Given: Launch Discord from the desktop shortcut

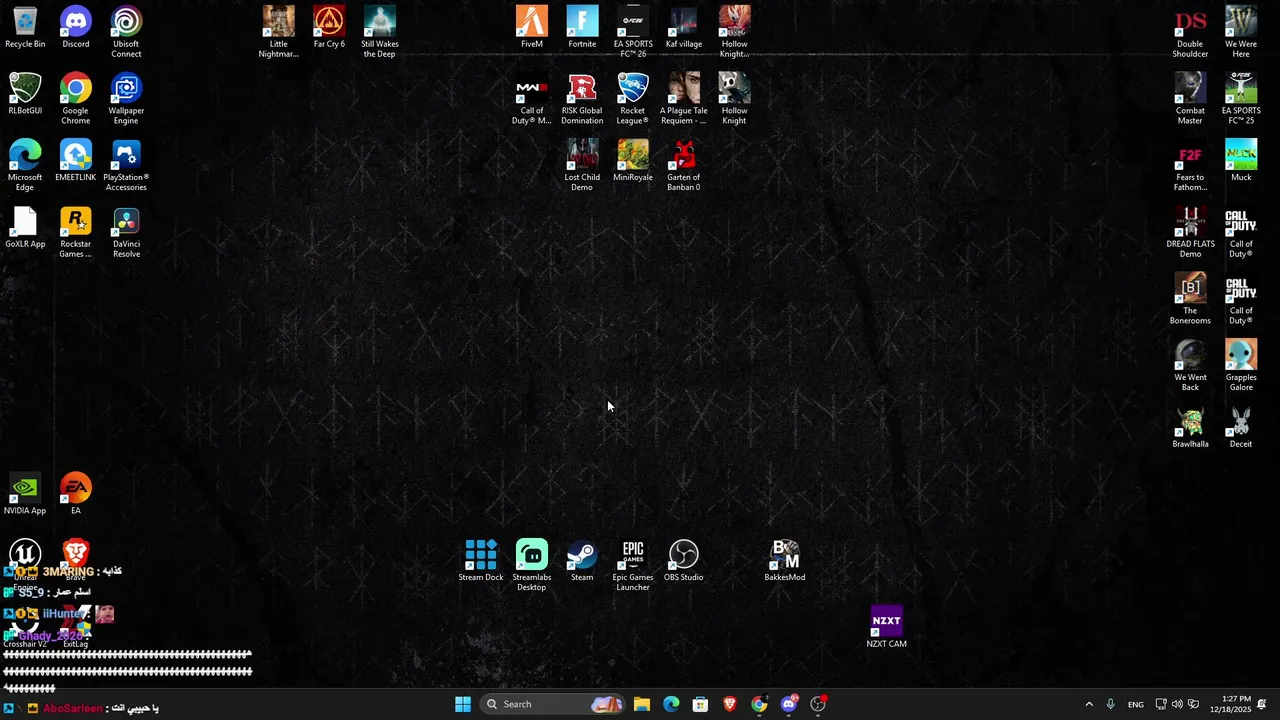Looking at the screenshot, I should [x=76, y=28].
